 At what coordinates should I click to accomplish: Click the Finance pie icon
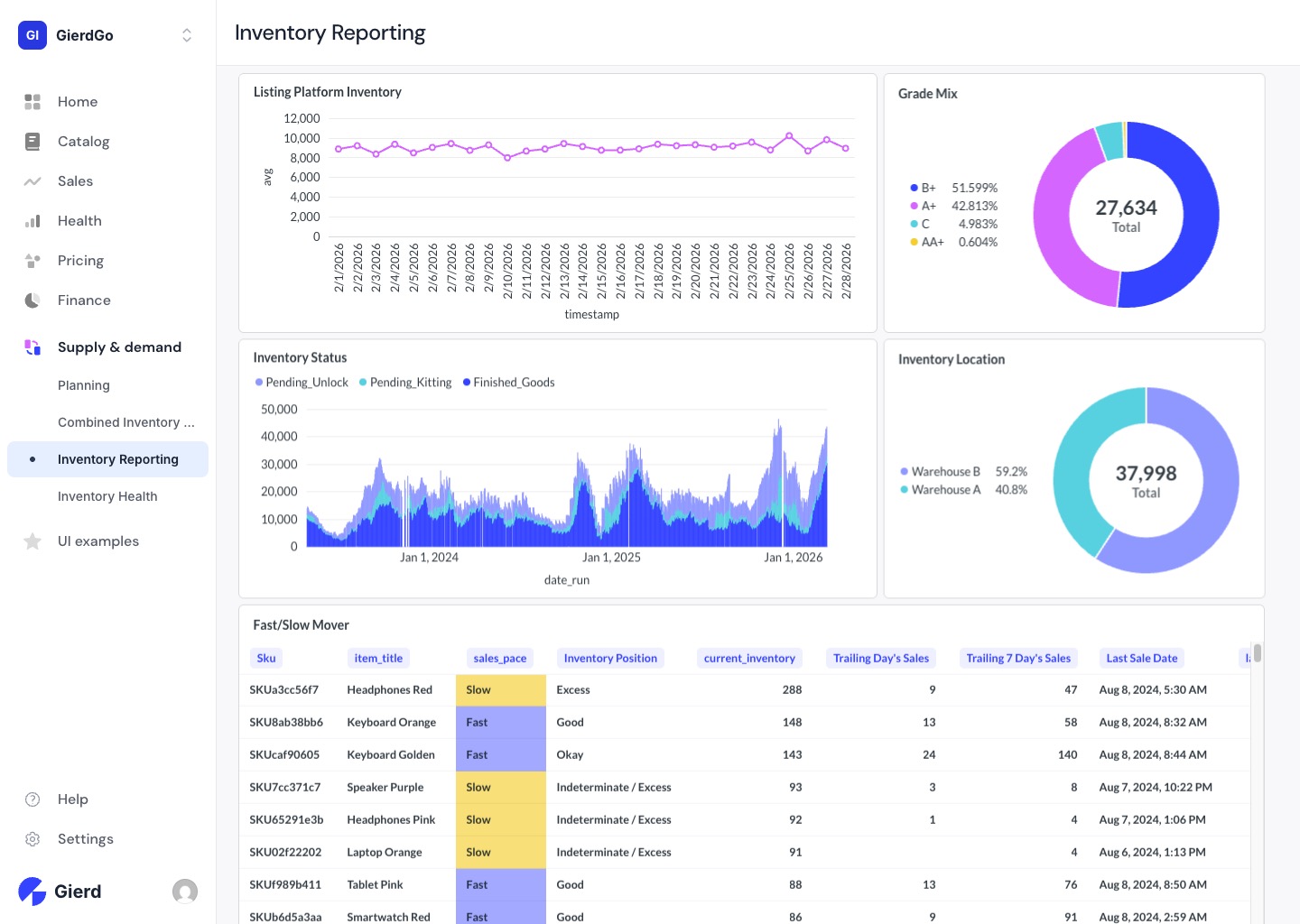32,300
